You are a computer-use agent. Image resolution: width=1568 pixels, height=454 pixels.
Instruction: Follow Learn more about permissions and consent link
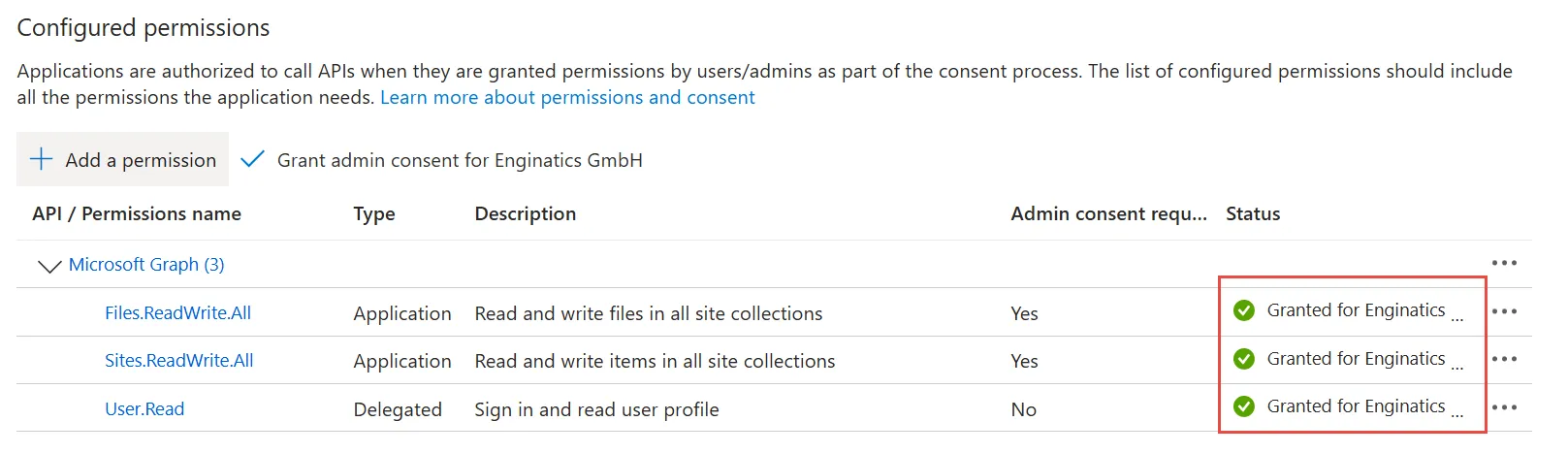(x=567, y=97)
